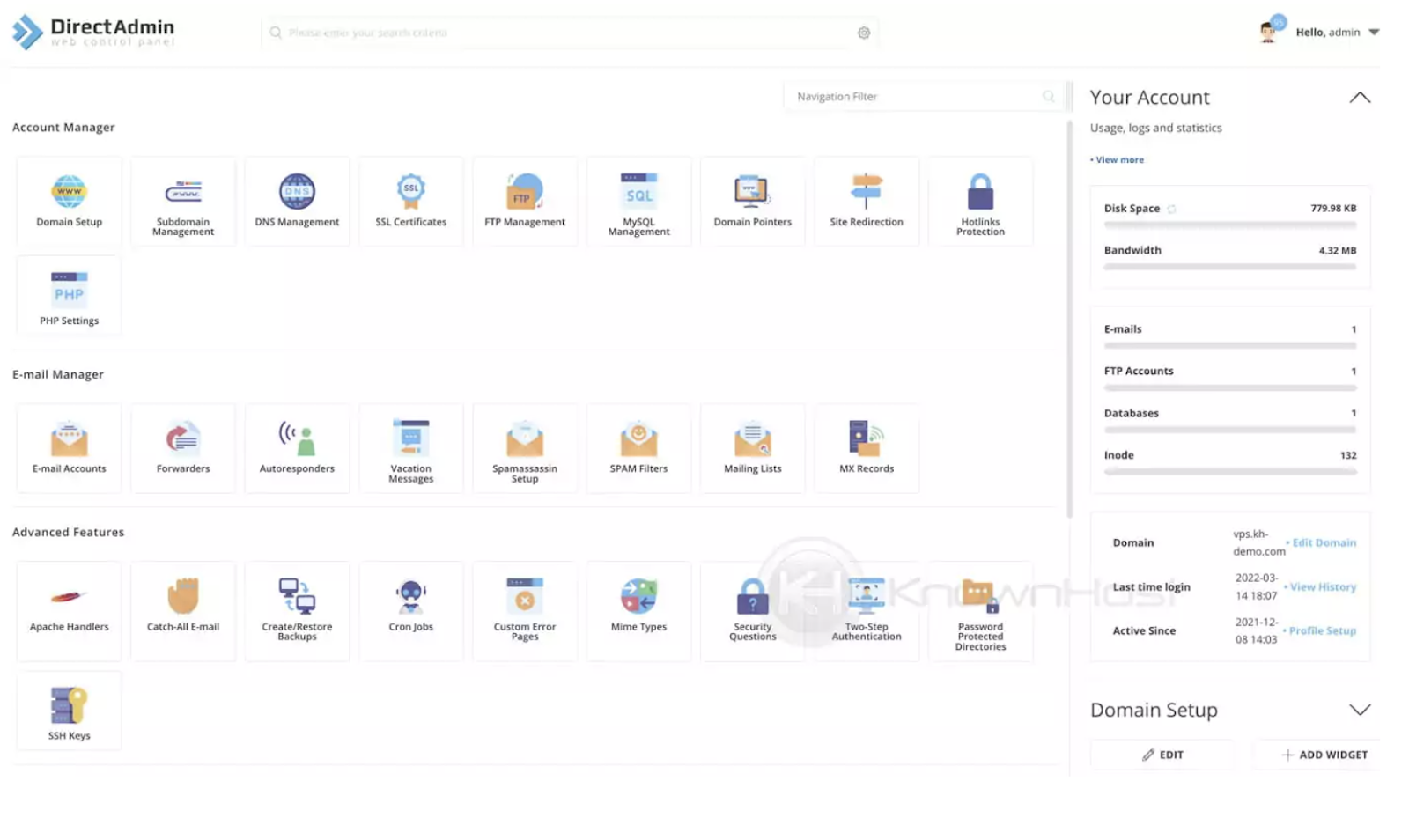Open search settings gear icon
This screenshot has width=1409, height=840.
[x=864, y=33]
